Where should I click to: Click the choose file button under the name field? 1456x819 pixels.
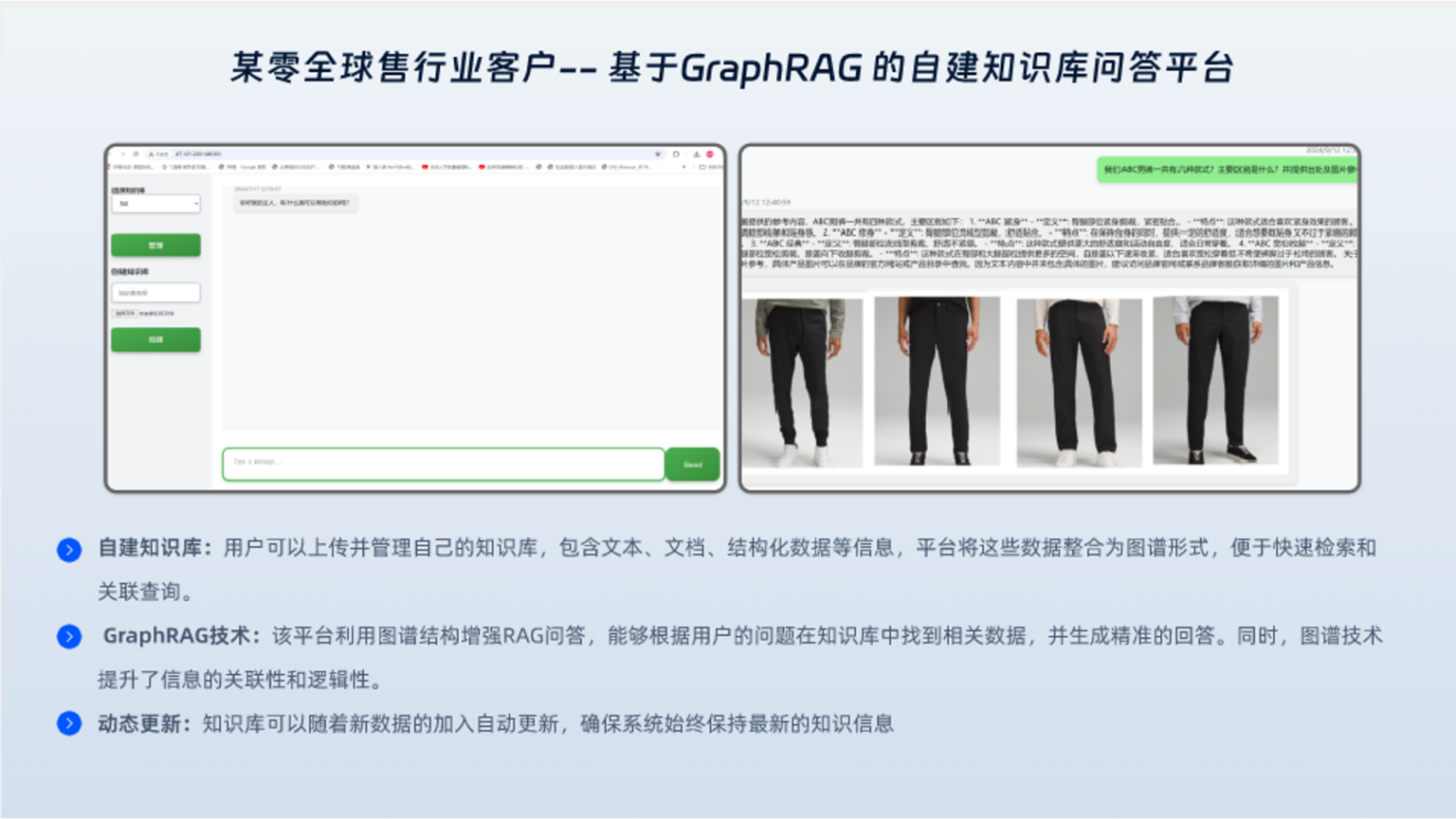[x=124, y=313]
